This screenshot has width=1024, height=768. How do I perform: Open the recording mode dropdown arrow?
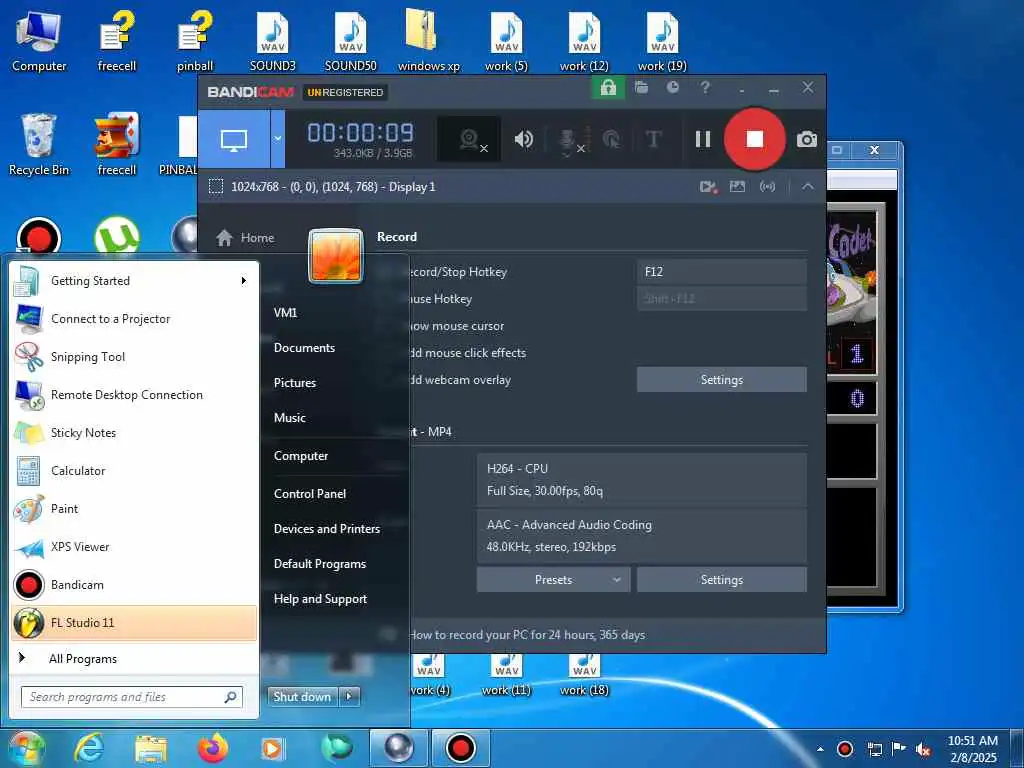coord(278,139)
